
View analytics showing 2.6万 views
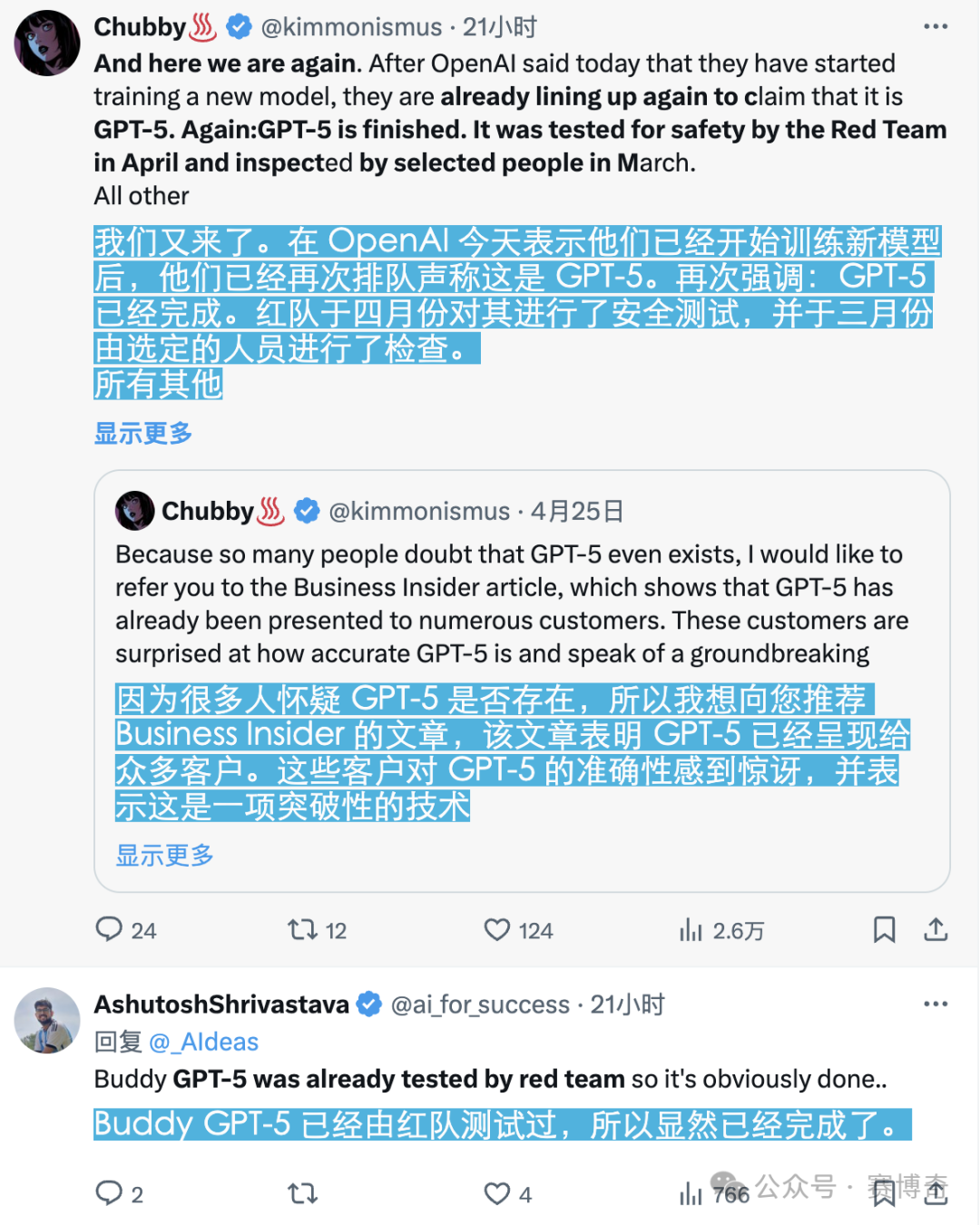[691, 930]
